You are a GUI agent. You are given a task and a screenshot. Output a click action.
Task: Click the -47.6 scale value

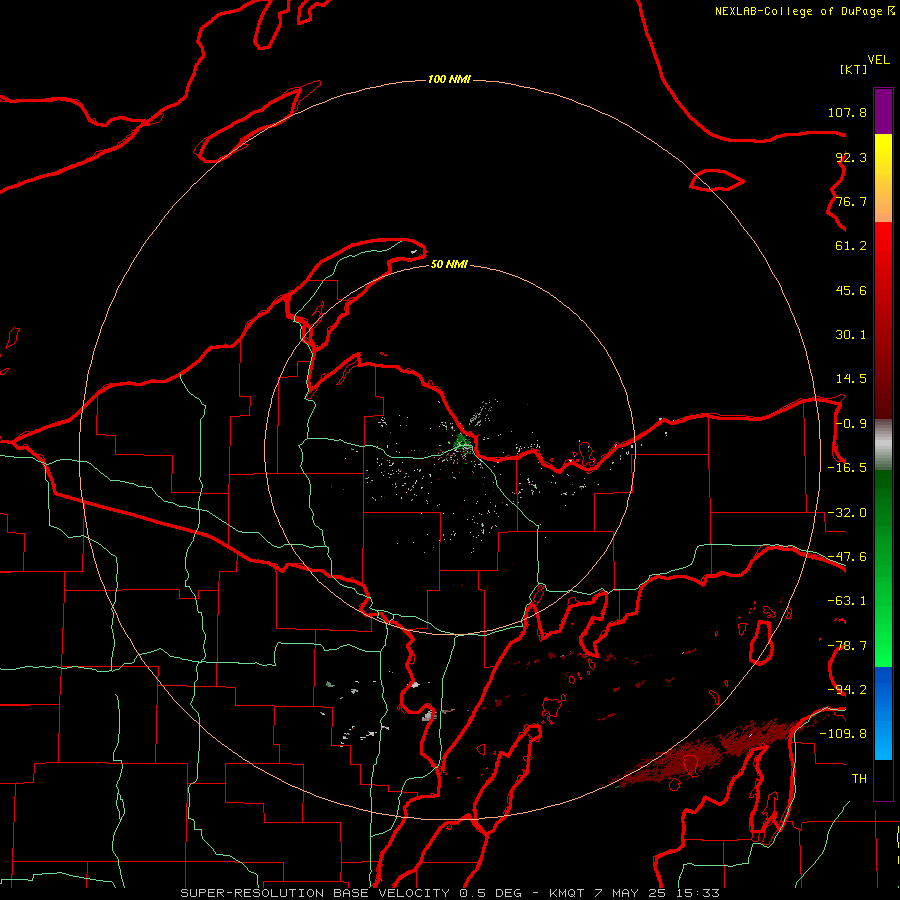pyautogui.click(x=847, y=557)
